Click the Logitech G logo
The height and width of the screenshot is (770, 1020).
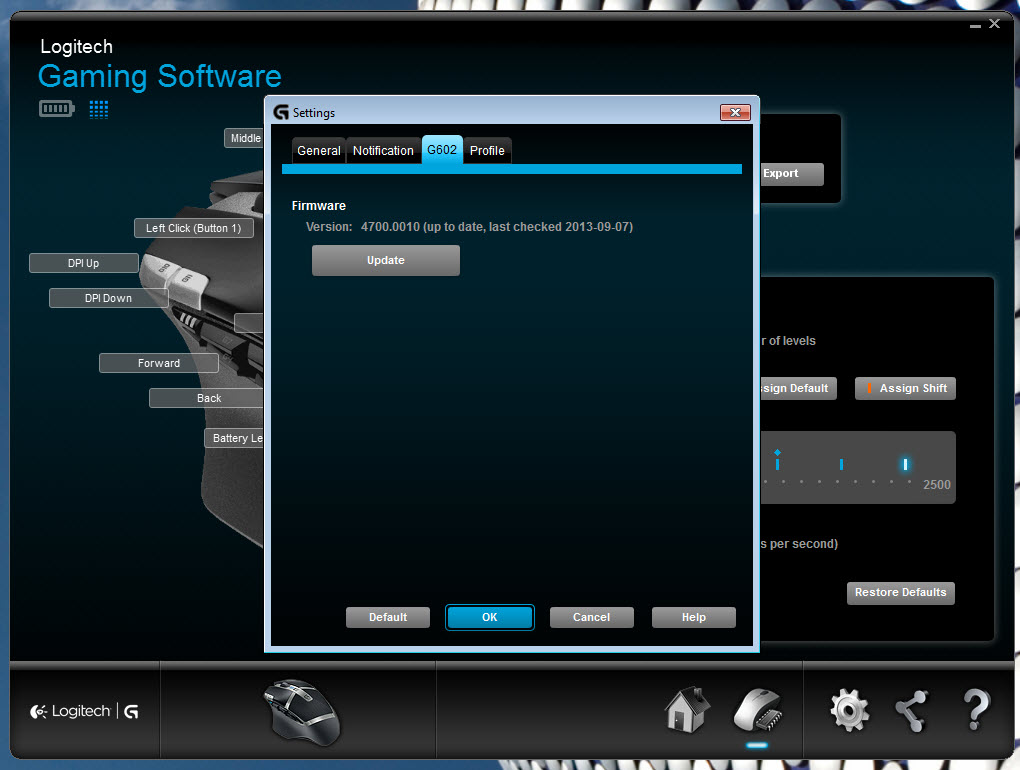pyautogui.click(x=85, y=711)
